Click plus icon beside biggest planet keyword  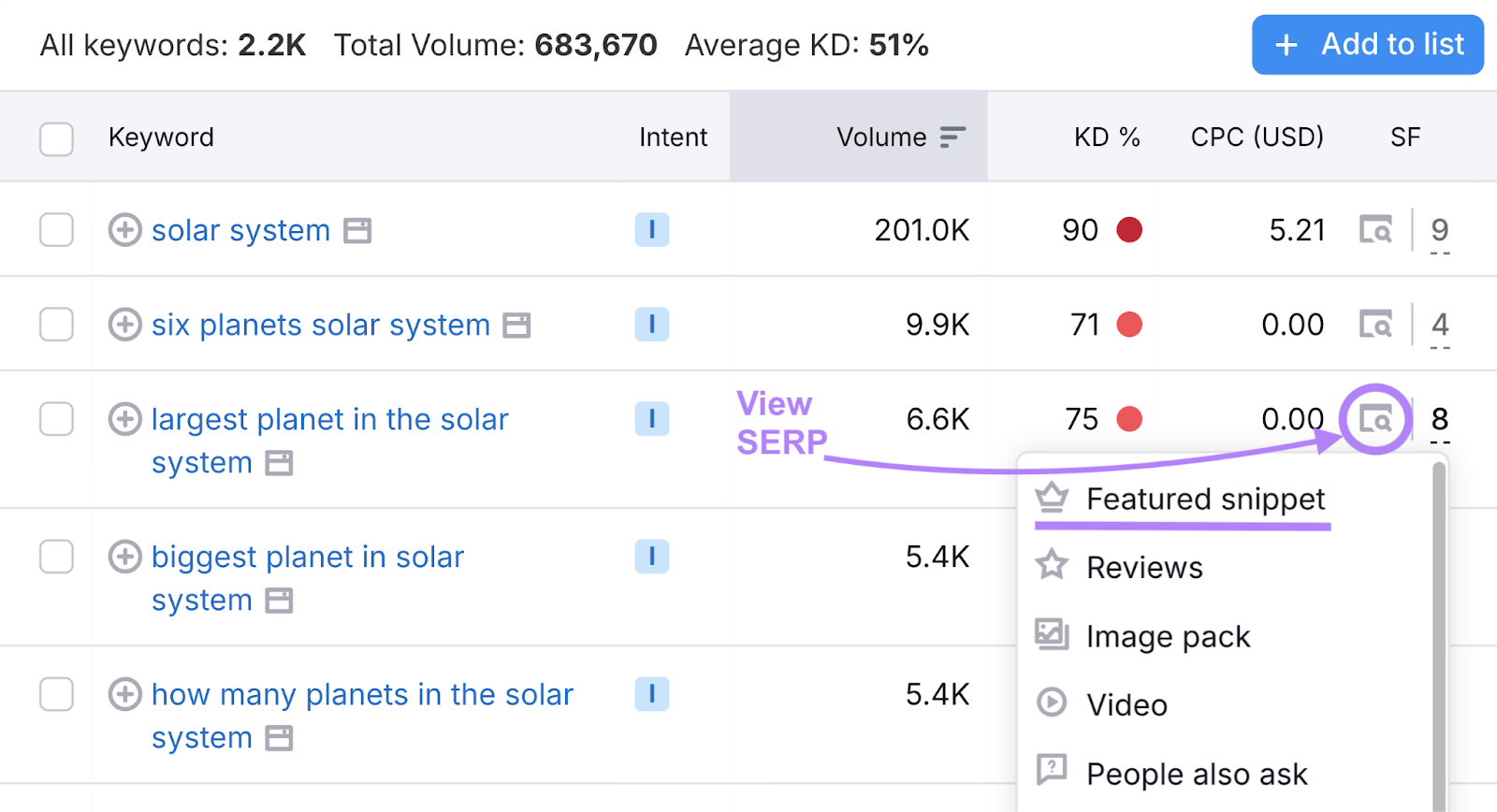pyautogui.click(x=125, y=557)
